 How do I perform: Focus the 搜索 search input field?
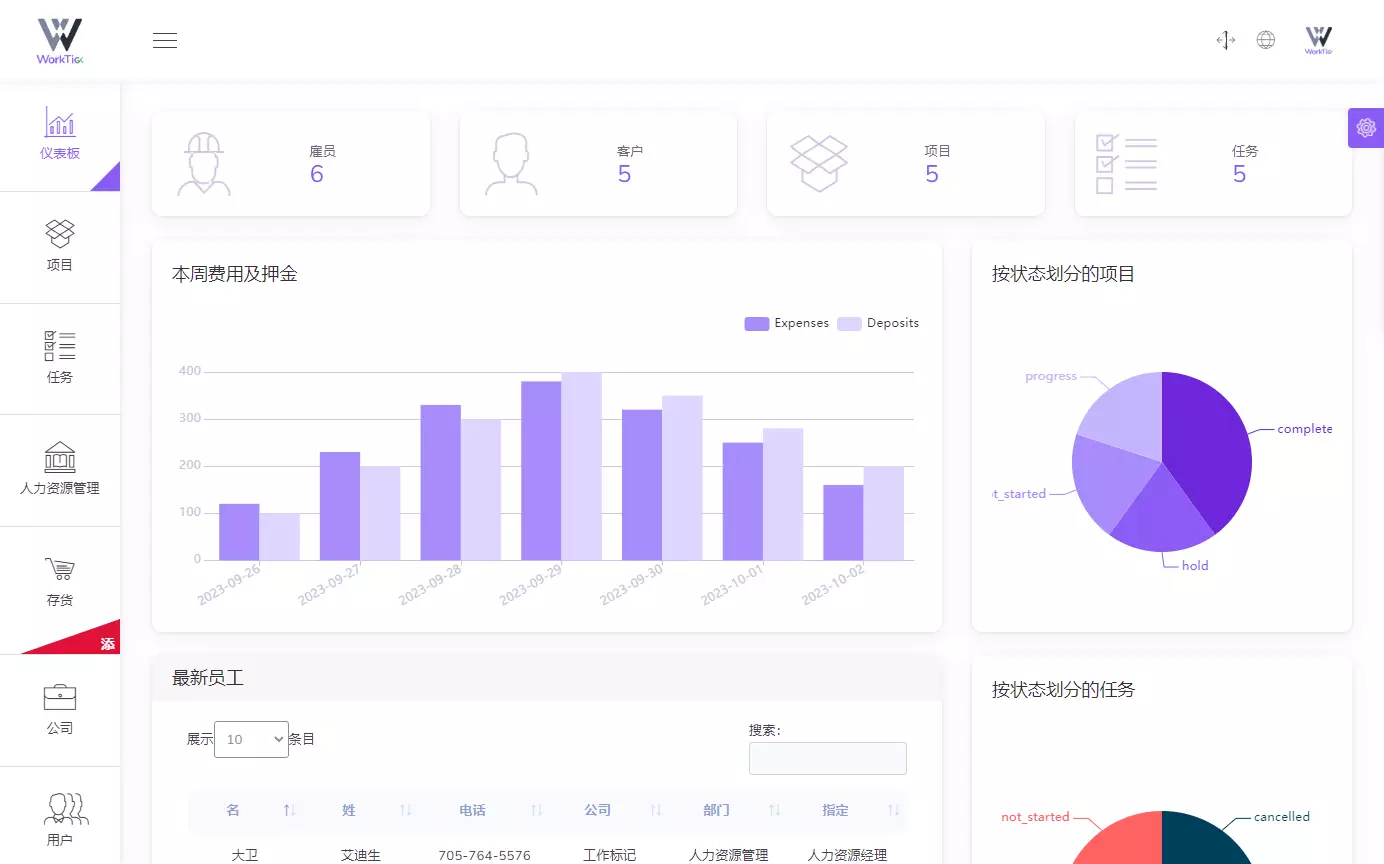(x=828, y=758)
